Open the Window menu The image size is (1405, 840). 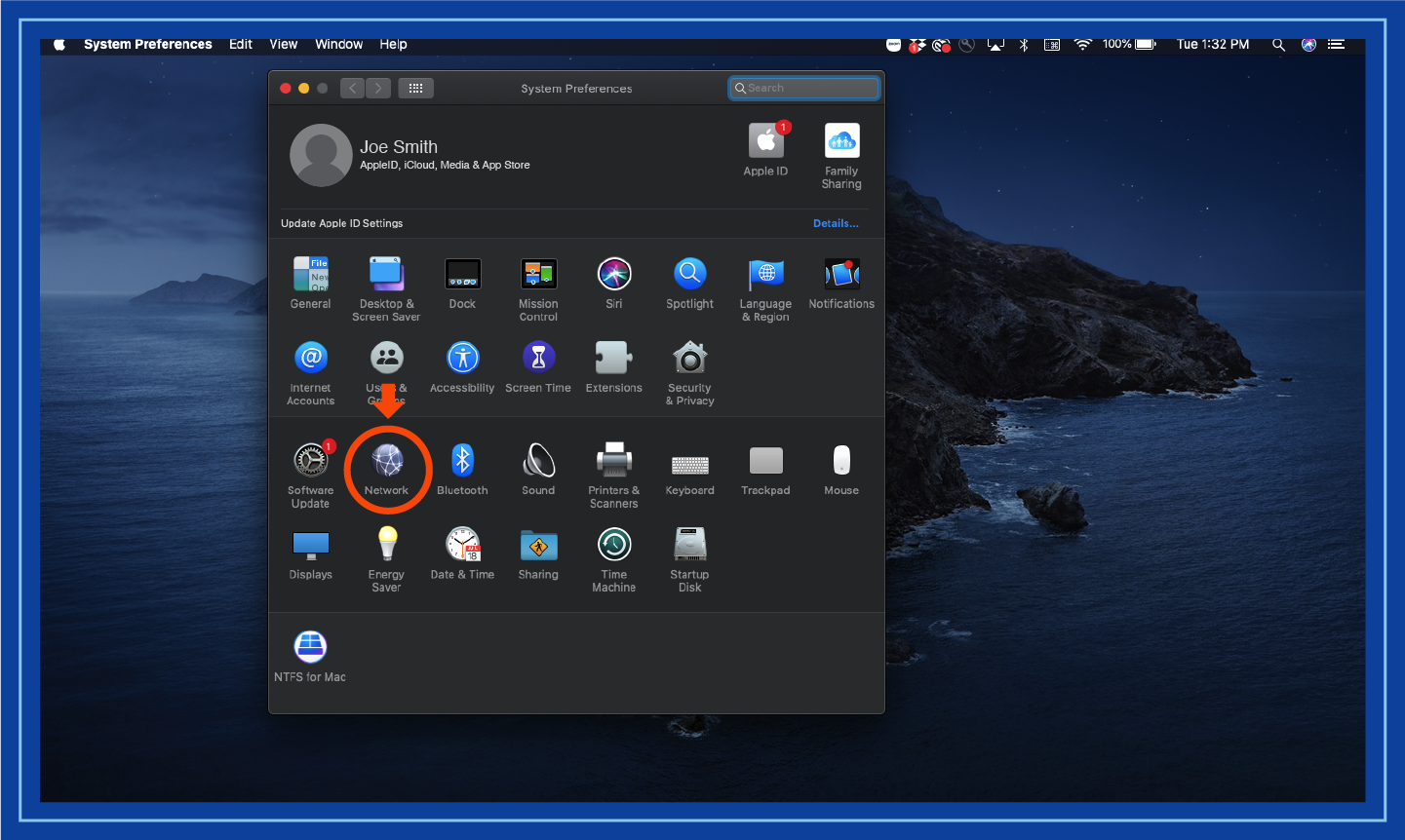coord(338,45)
